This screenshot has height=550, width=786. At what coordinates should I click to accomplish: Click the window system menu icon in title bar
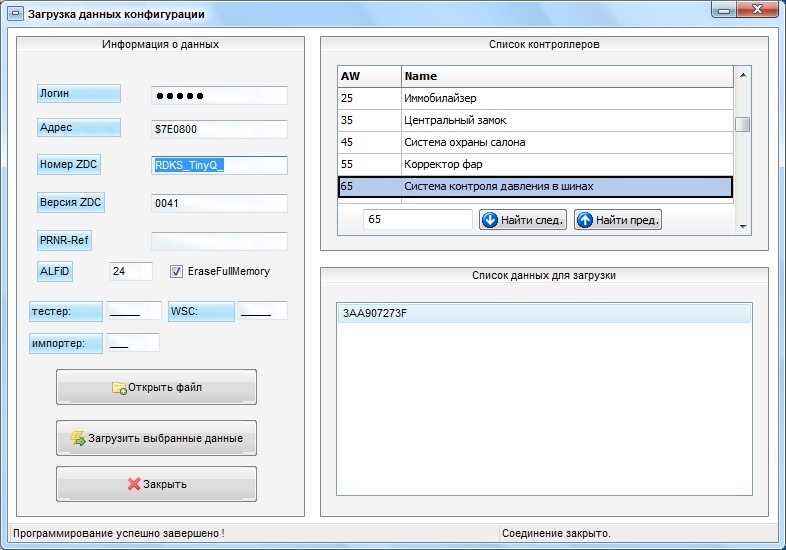16,14
